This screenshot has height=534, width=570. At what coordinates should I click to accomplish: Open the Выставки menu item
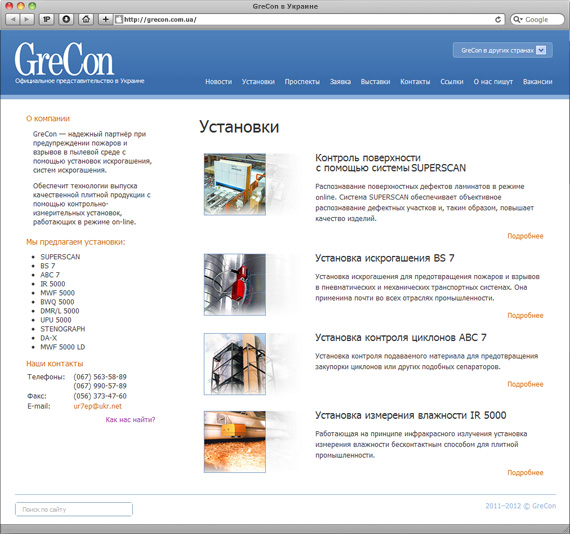(x=376, y=82)
